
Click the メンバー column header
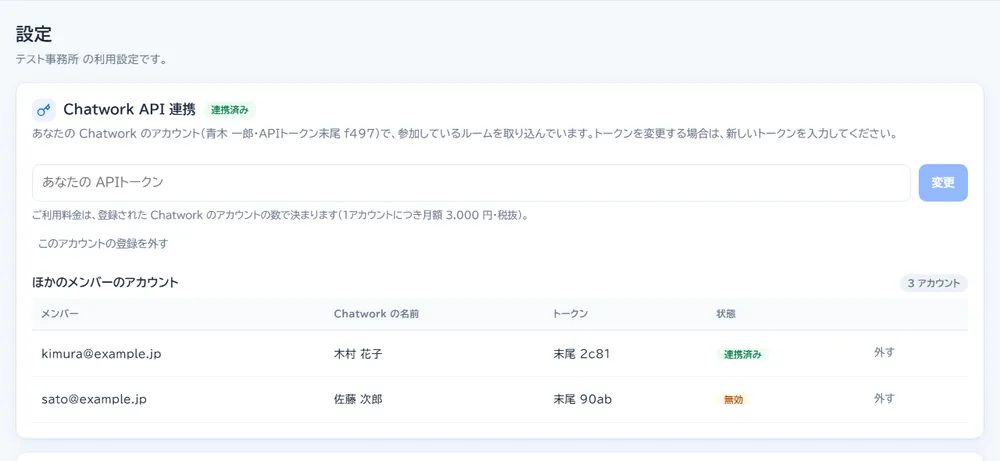click(x=60, y=314)
